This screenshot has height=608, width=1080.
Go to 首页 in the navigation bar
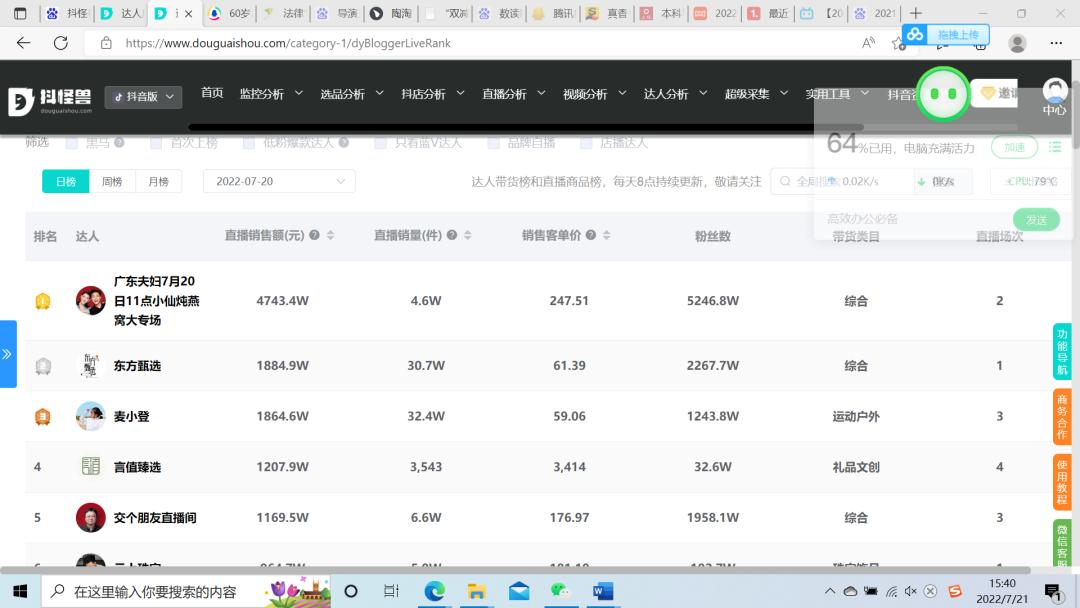212,93
